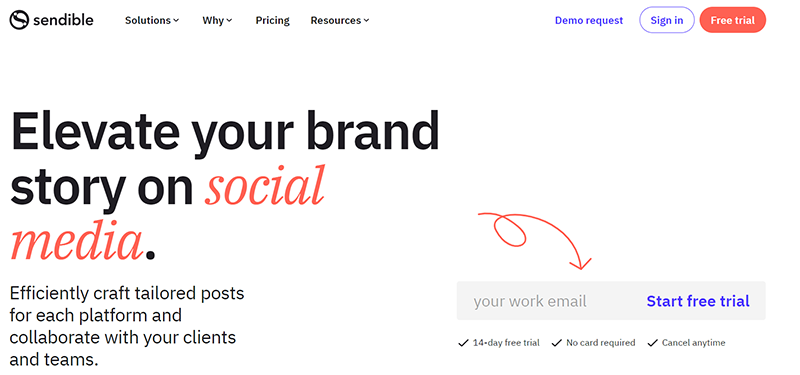Open the Pricing page
800x375 pixels.
pyautogui.click(x=272, y=20)
